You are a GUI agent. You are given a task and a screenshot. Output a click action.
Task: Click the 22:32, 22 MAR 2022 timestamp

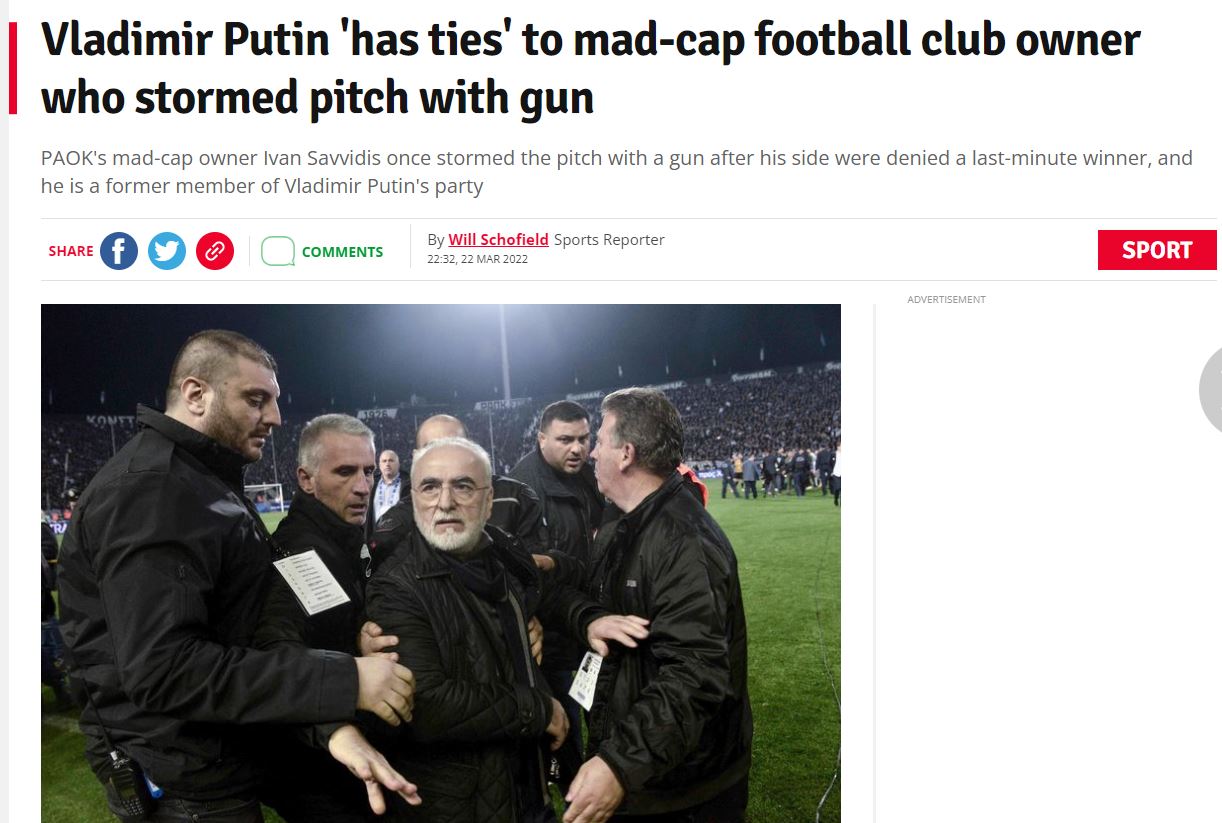[477, 259]
